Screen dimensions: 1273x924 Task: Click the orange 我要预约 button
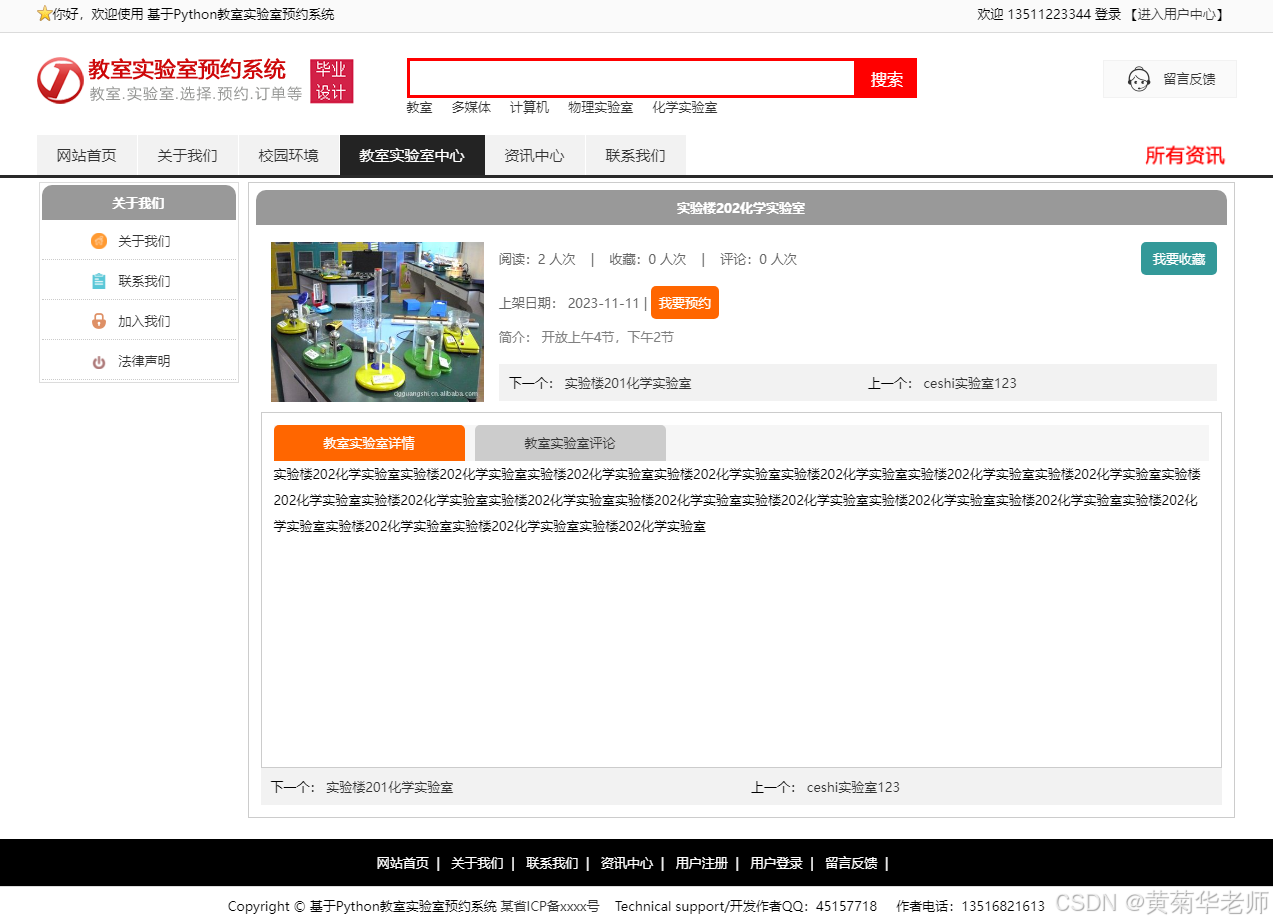[684, 303]
